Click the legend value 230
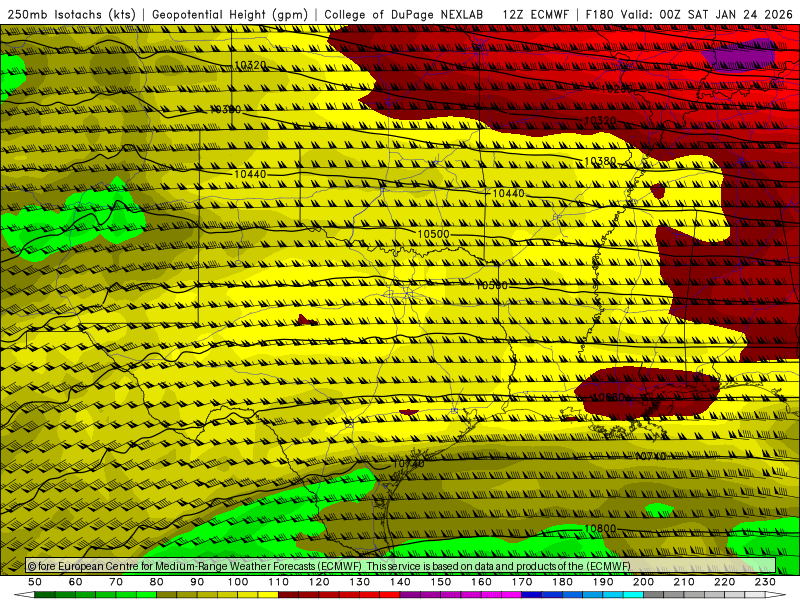Viewport: 800px width, 600px height. pyautogui.click(x=765, y=582)
